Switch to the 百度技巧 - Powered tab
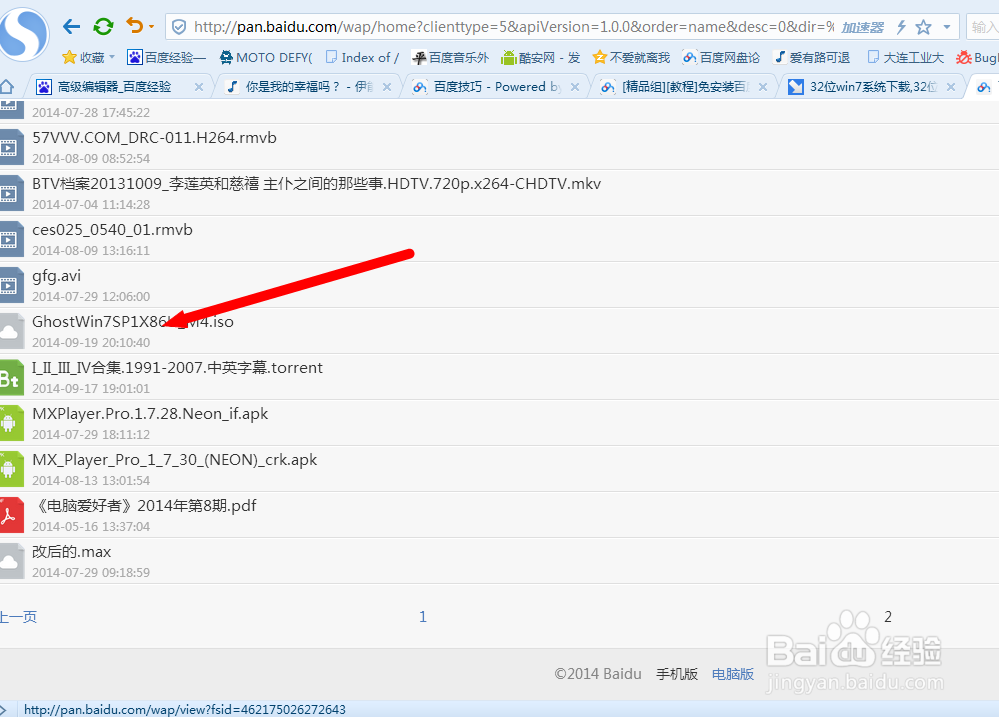Image resolution: width=999 pixels, height=717 pixels. pos(487,87)
